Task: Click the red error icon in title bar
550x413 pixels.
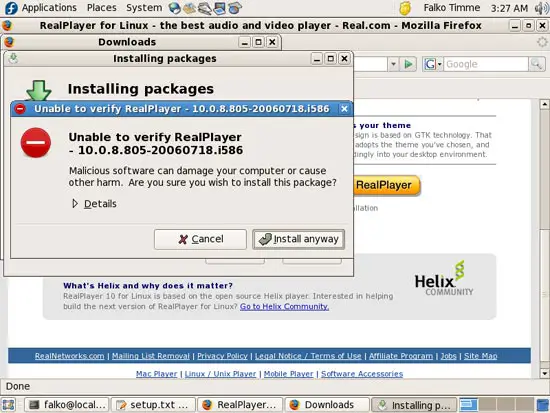Action: click(20, 109)
